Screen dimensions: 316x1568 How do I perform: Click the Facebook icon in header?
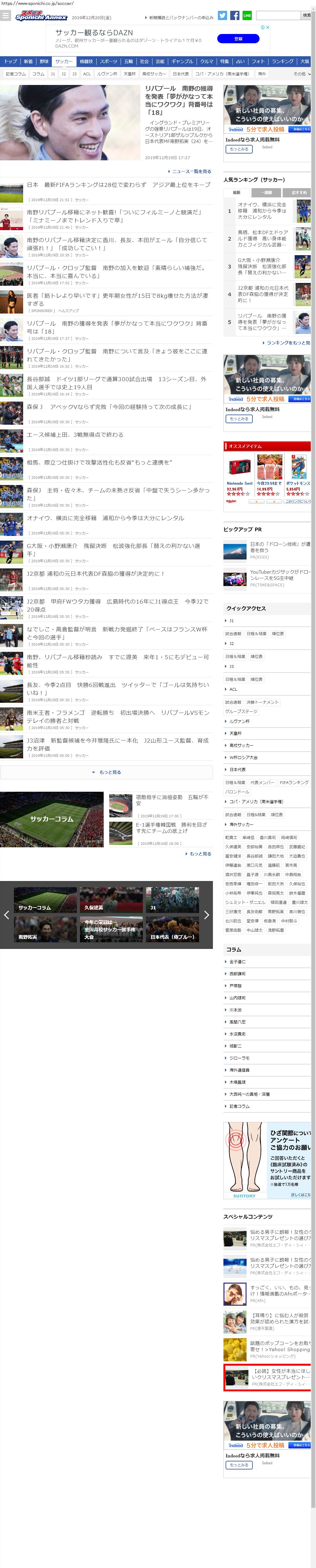235,16
